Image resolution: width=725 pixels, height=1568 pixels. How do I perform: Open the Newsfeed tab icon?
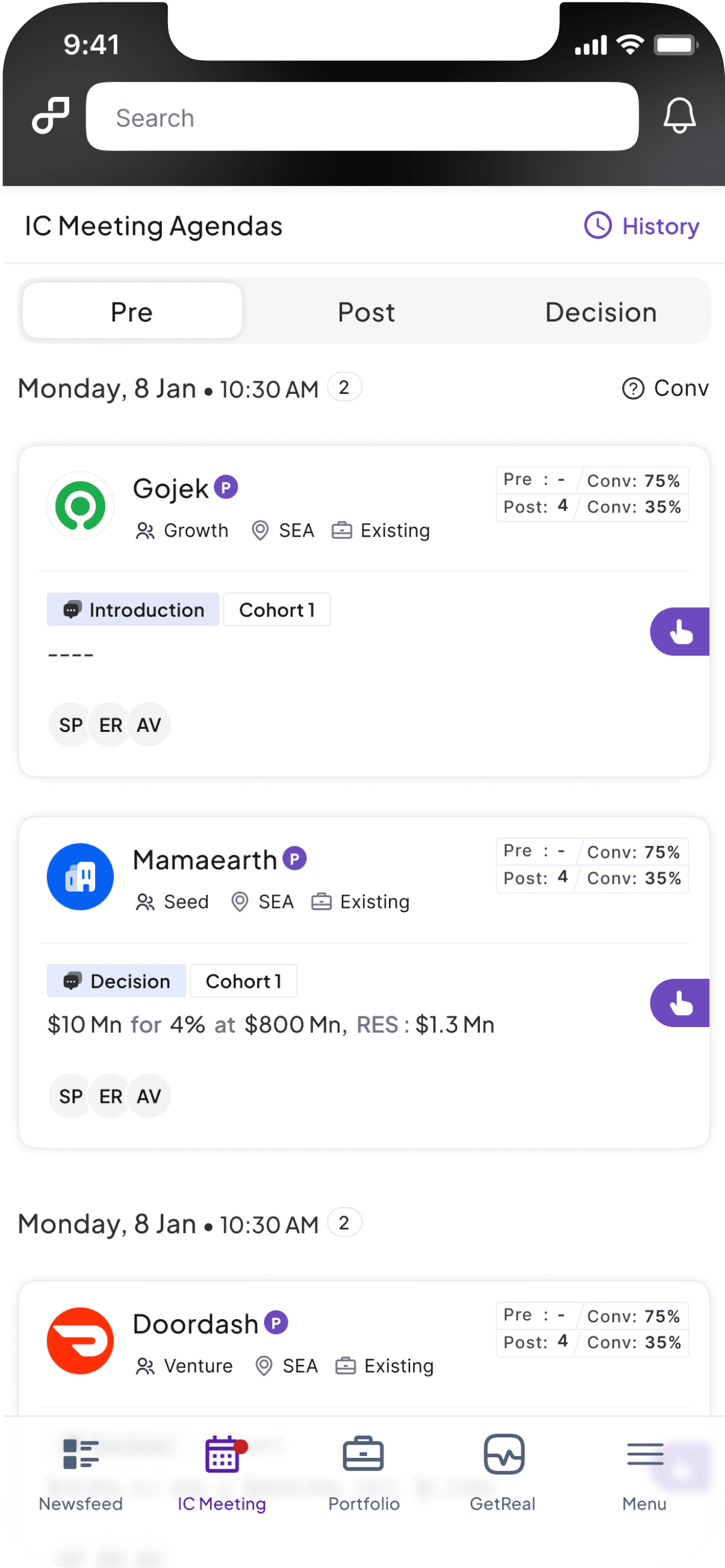(x=81, y=1454)
